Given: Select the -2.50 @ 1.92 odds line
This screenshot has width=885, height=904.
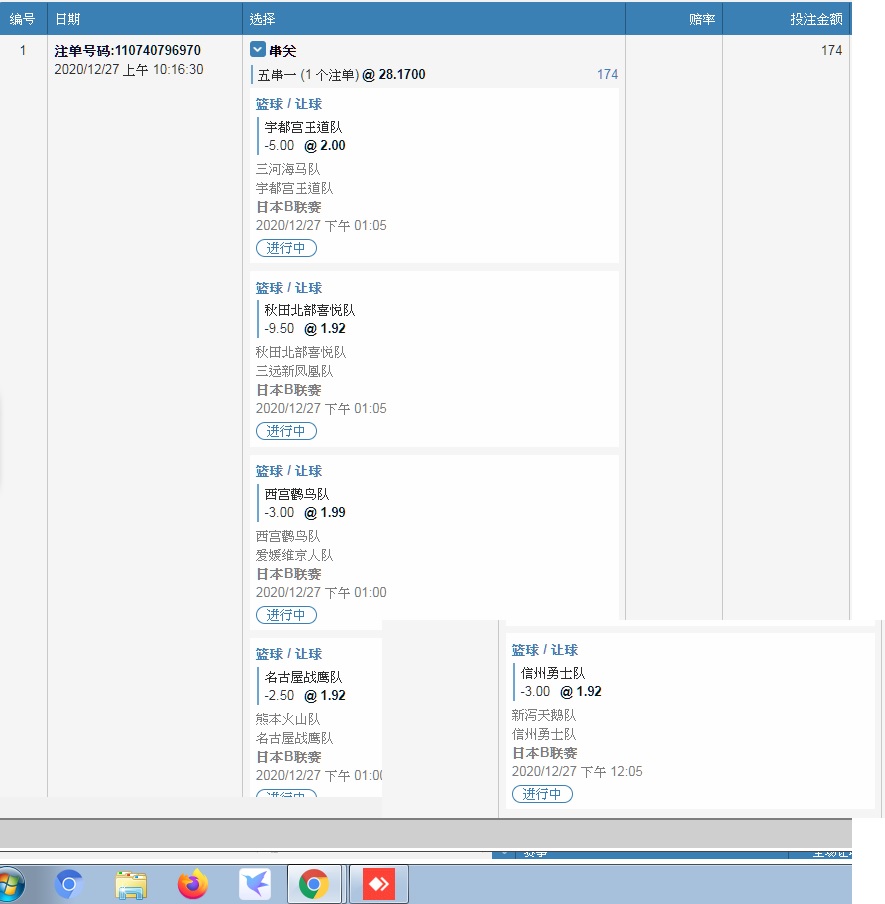Looking at the screenshot, I should (304, 695).
